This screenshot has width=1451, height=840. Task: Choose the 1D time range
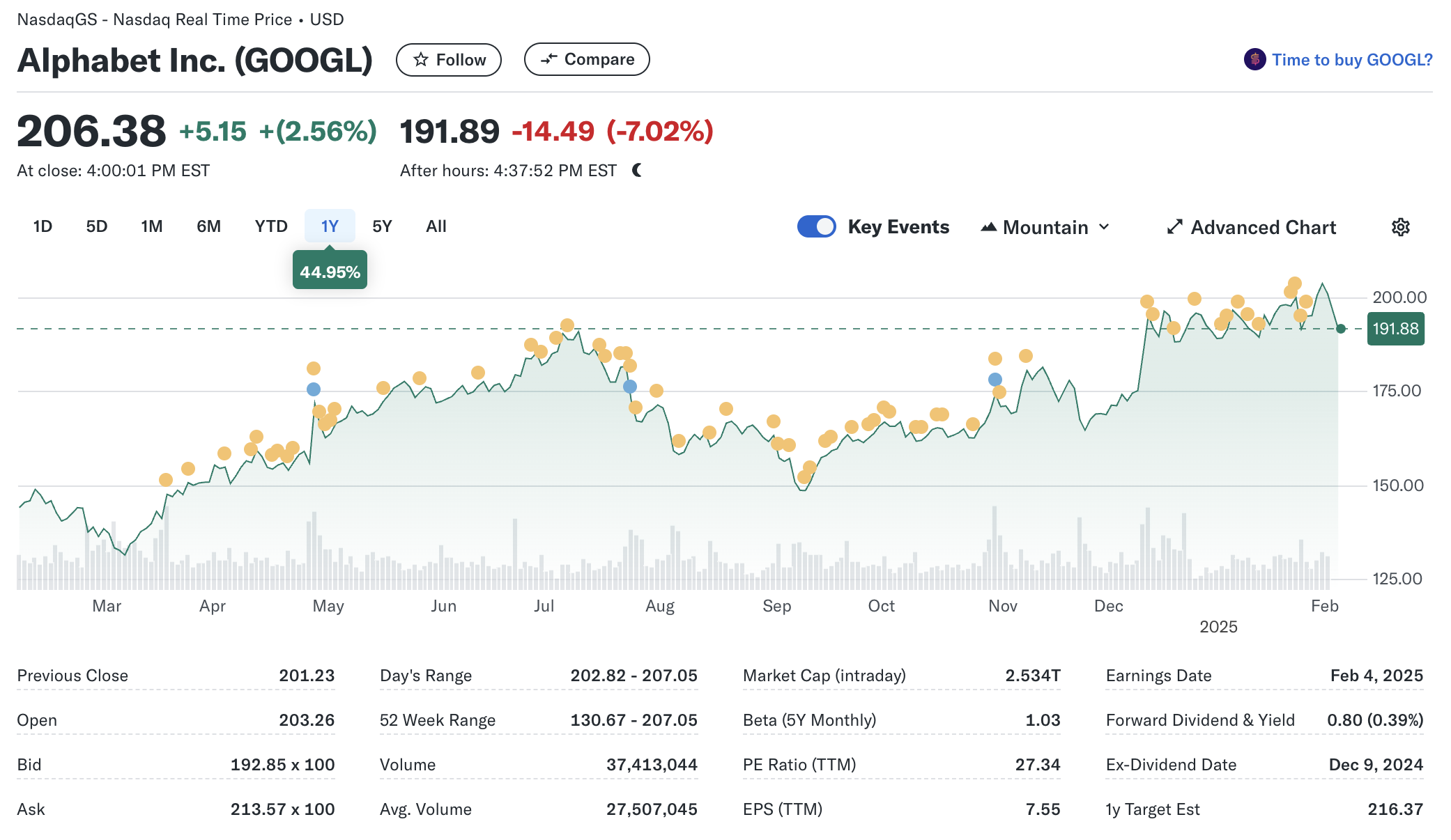coord(43,226)
